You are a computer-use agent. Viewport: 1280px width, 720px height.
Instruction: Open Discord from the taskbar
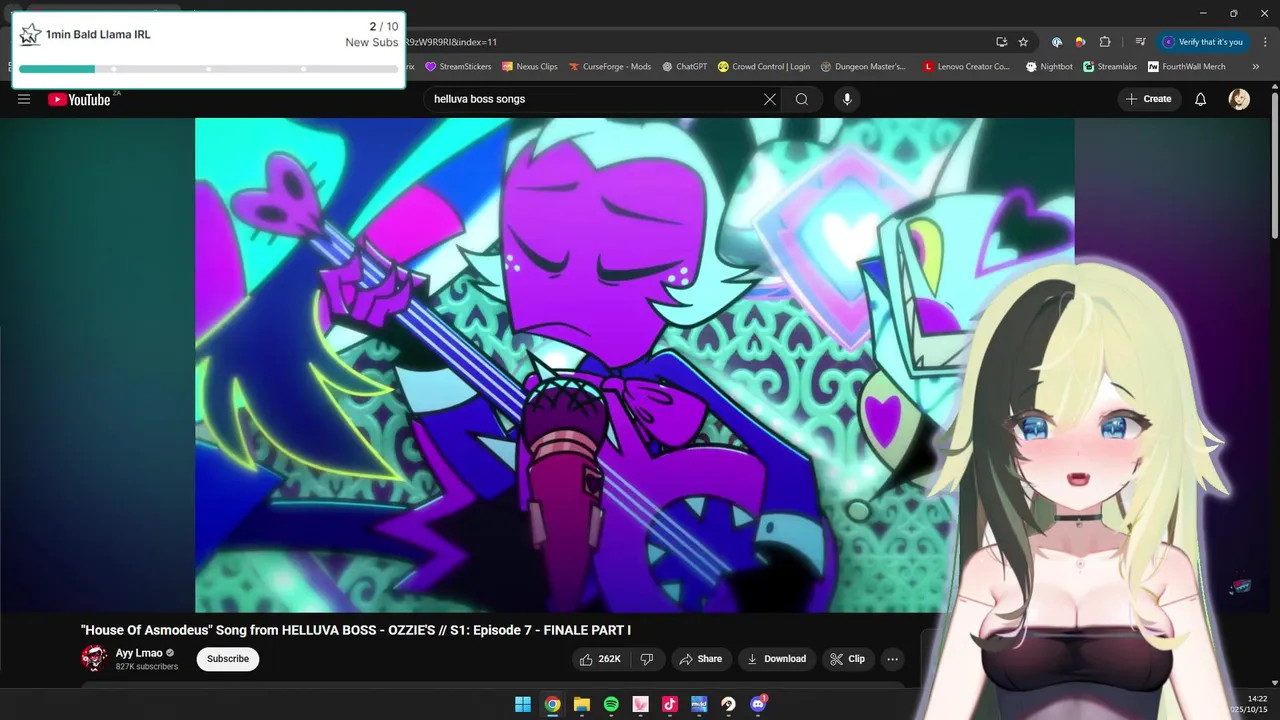click(758, 704)
